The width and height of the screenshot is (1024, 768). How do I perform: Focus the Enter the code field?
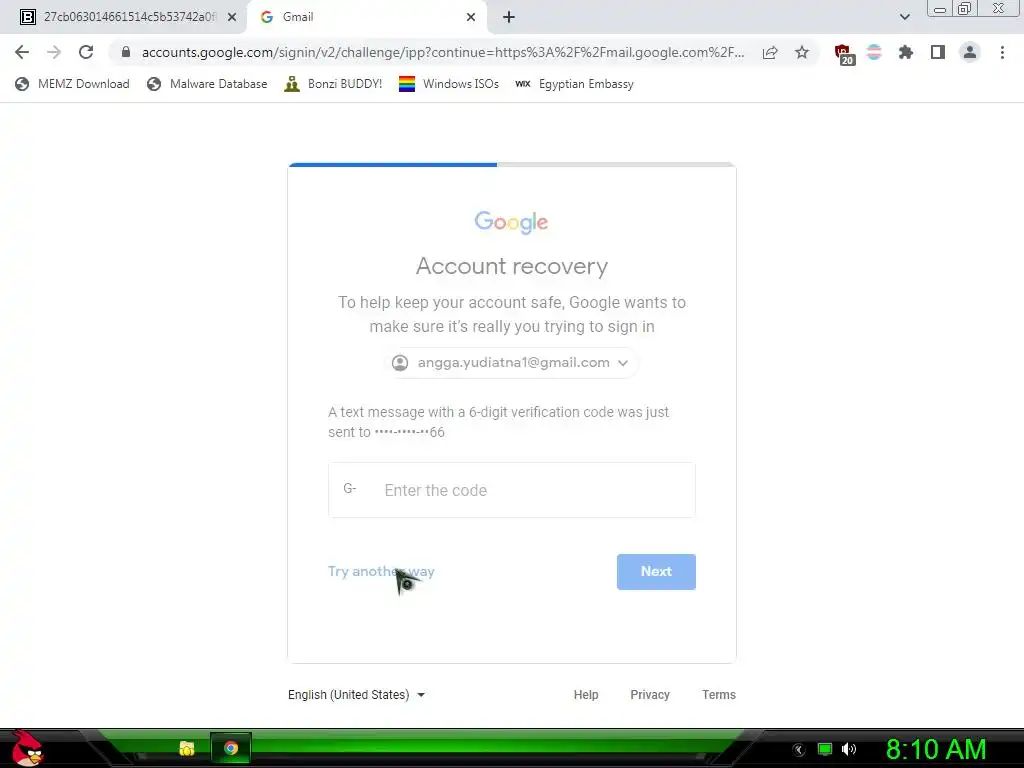click(x=511, y=490)
